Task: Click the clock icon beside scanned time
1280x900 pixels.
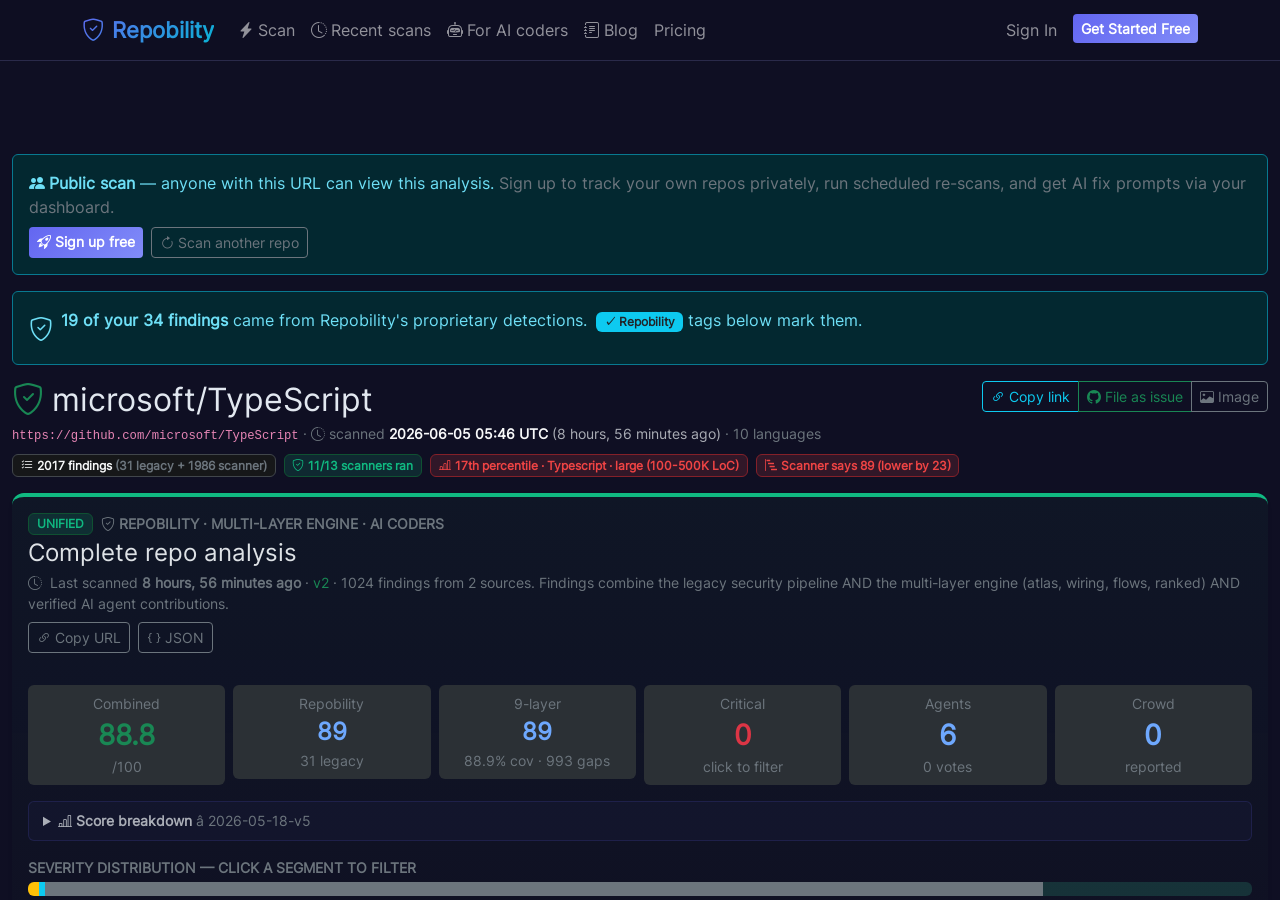Action: tap(318, 434)
